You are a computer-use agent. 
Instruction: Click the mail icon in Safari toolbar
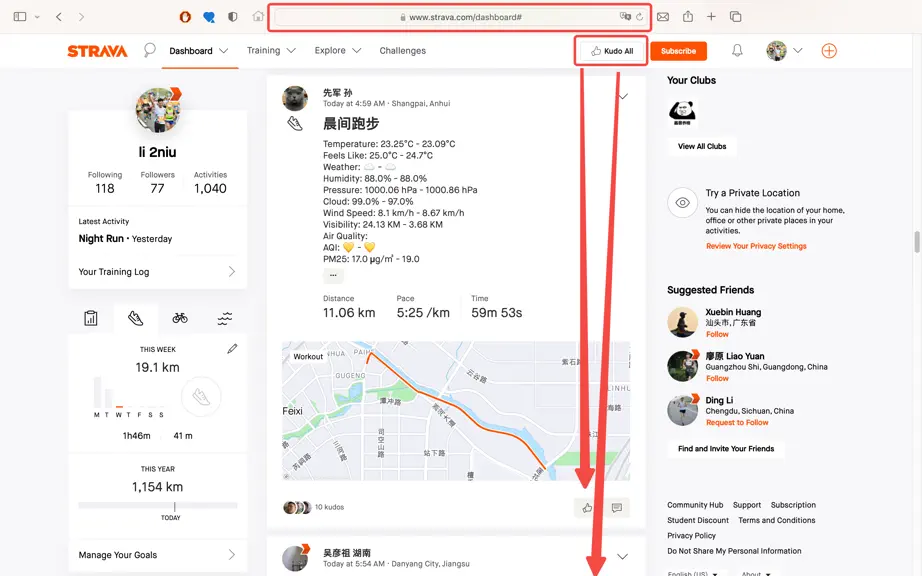[663, 16]
